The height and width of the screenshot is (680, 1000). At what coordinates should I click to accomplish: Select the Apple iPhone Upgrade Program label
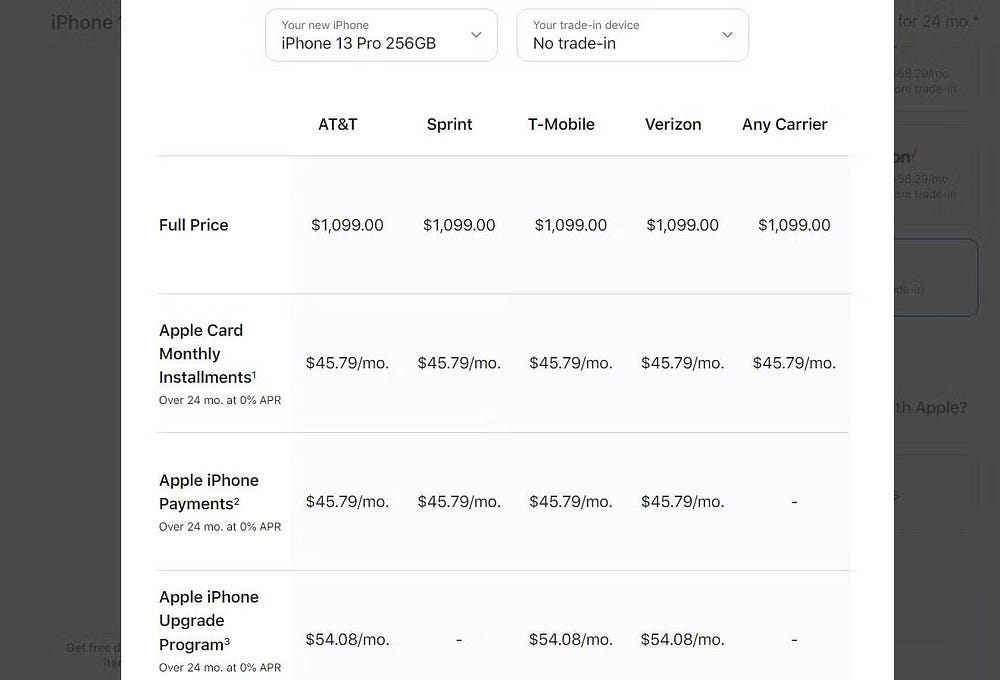click(208, 620)
